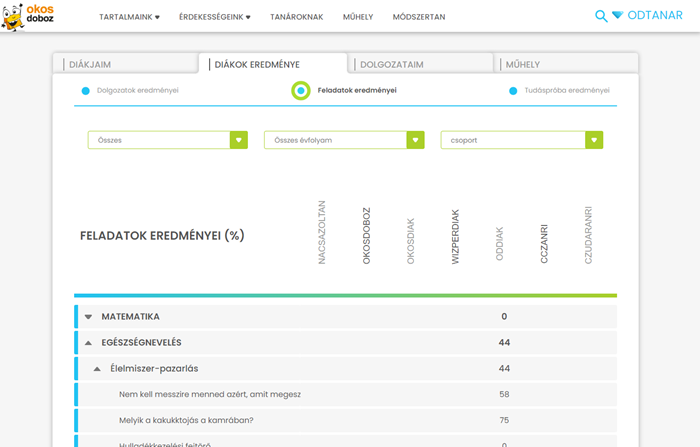Click green arrow of Összes évfolyam dropdown
Viewport: 700px width, 447px height.
point(416,140)
